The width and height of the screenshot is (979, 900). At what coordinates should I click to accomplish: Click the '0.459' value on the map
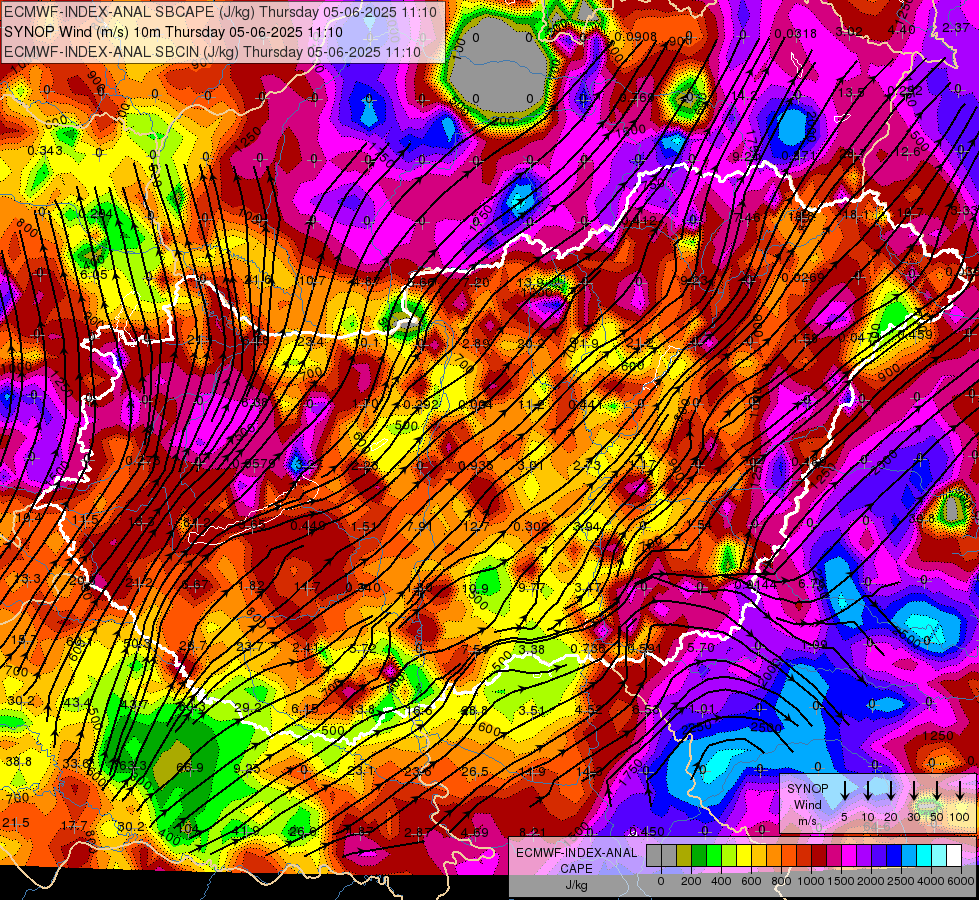tap(915, 334)
